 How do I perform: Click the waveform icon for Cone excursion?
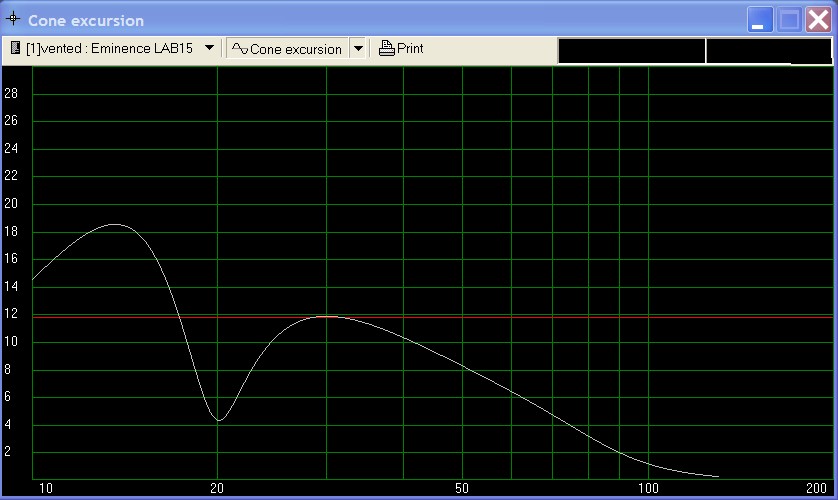pos(239,48)
